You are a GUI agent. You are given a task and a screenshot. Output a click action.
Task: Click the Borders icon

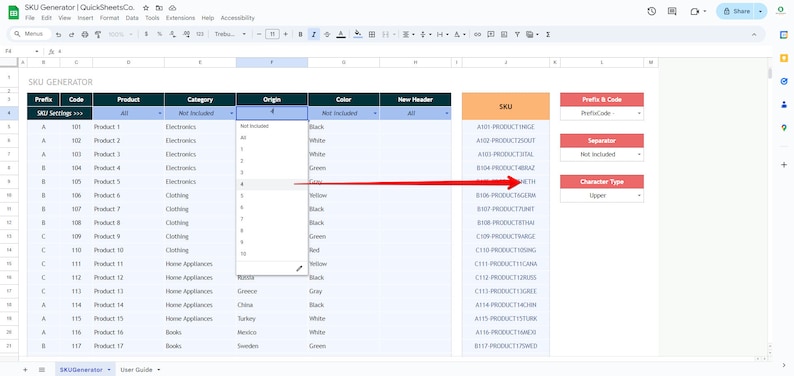pos(372,34)
